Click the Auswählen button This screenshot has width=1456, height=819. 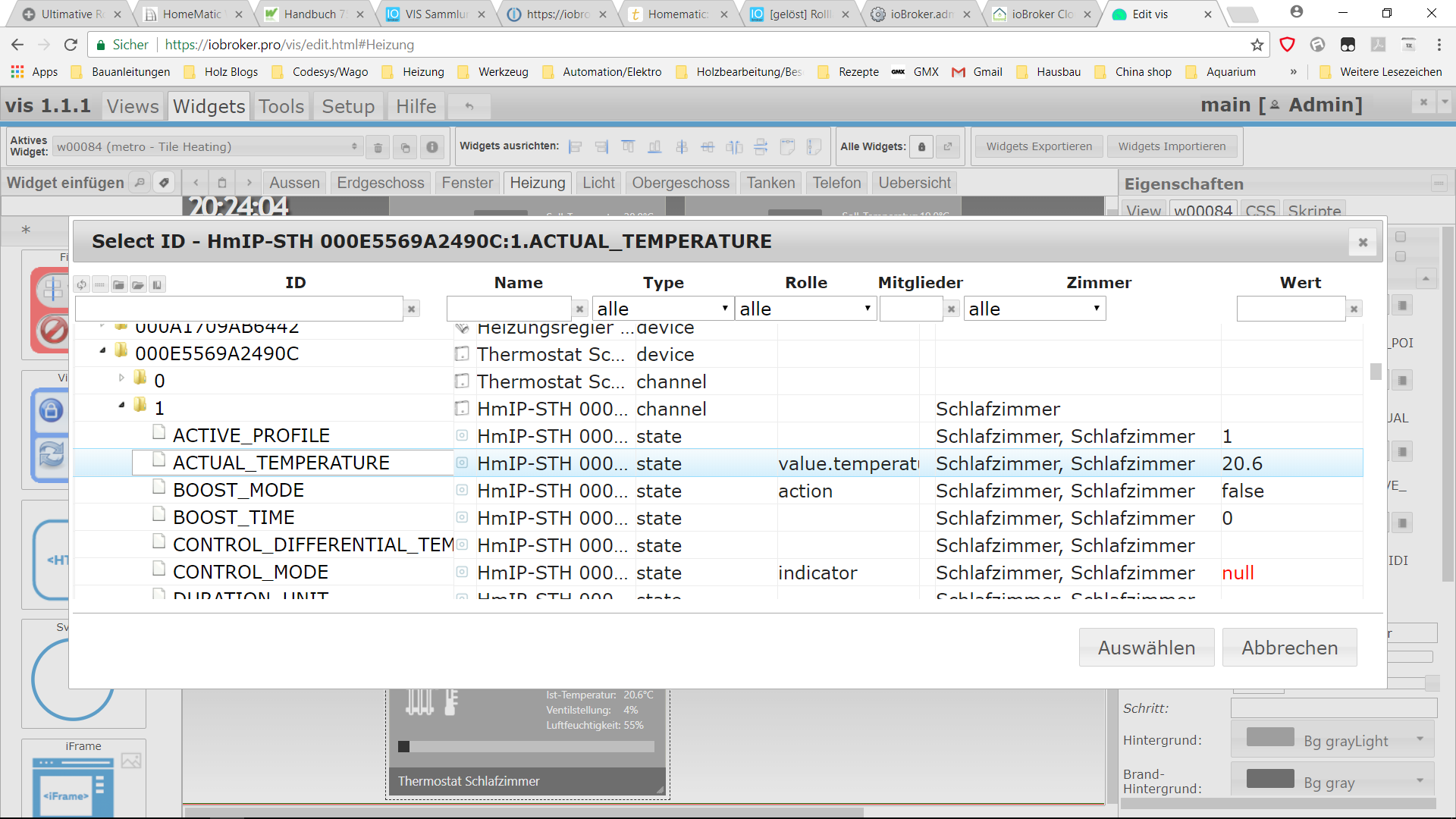[x=1146, y=648]
